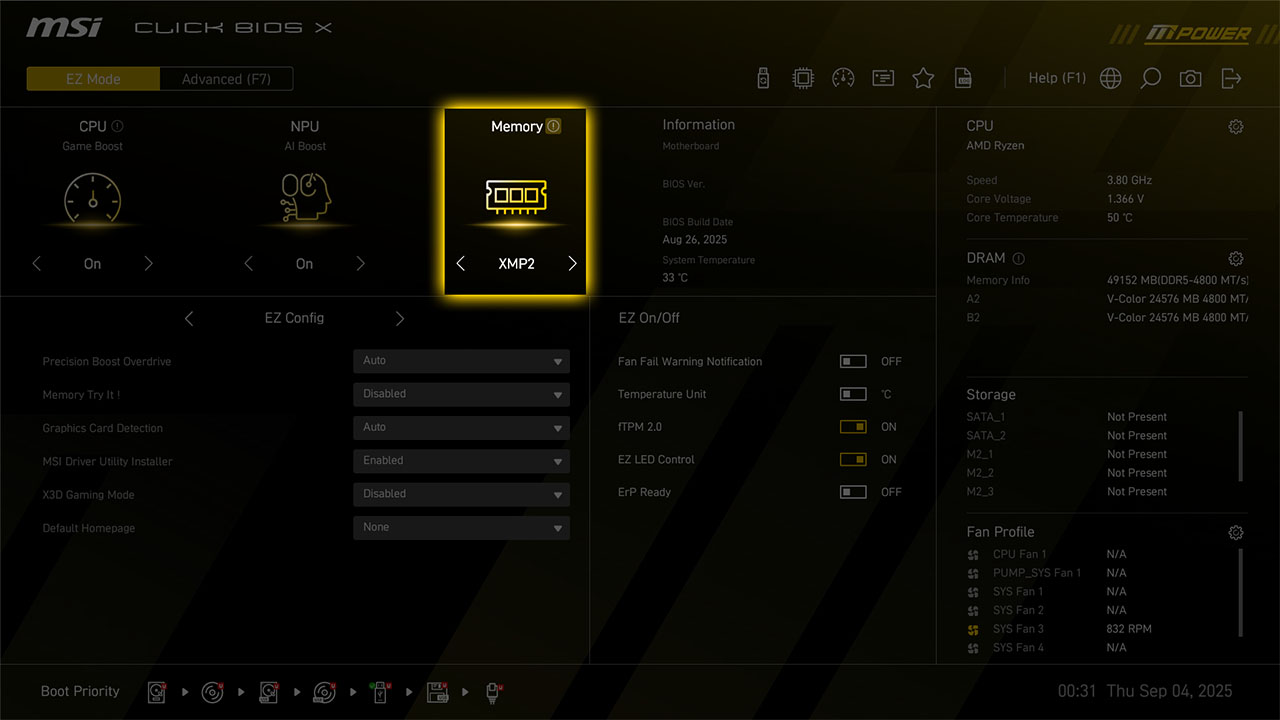
Task: Open DRAM settings gear icon
Action: tap(1236, 259)
